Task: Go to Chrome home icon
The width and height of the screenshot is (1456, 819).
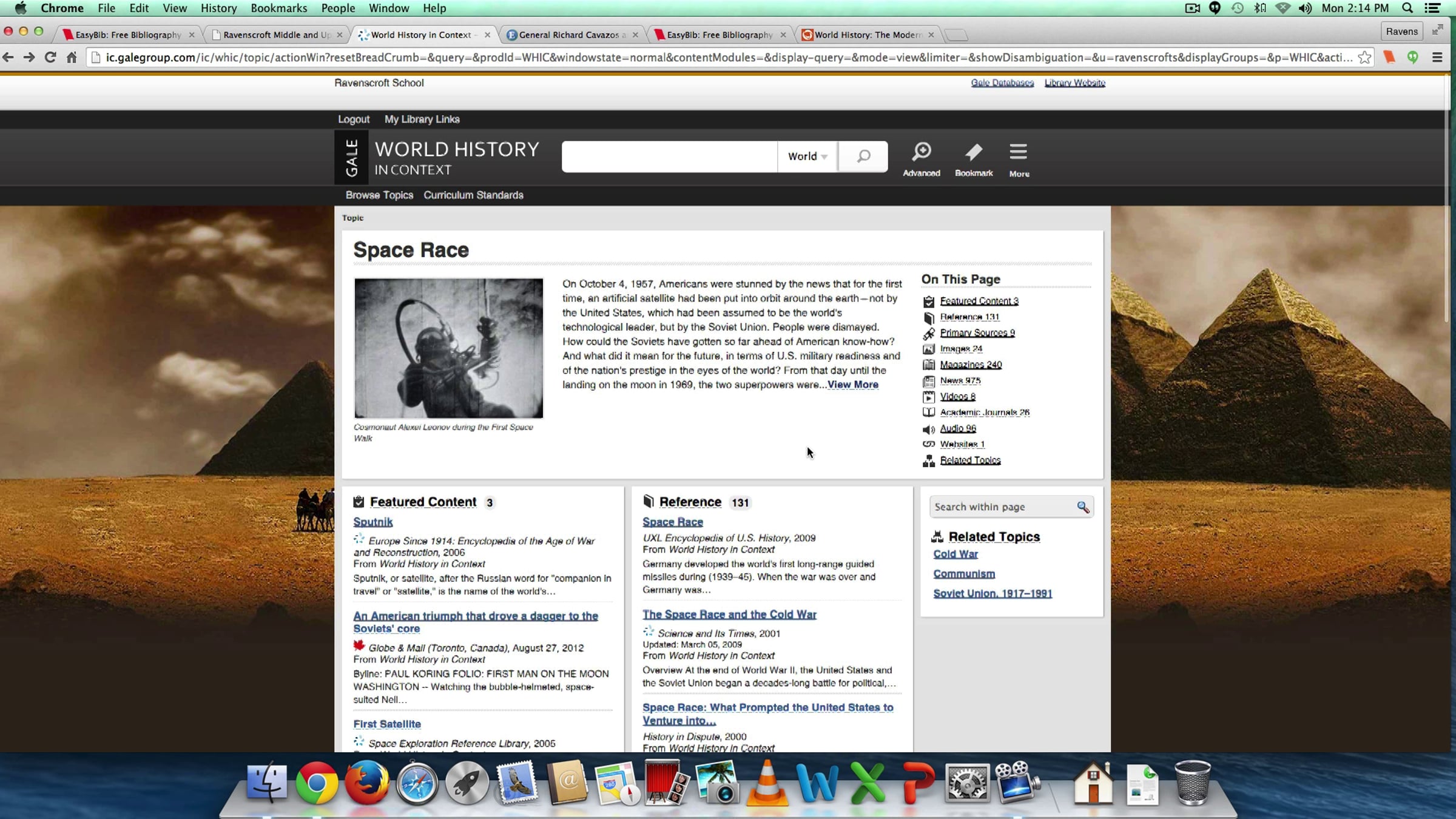Action: (x=72, y=58)
